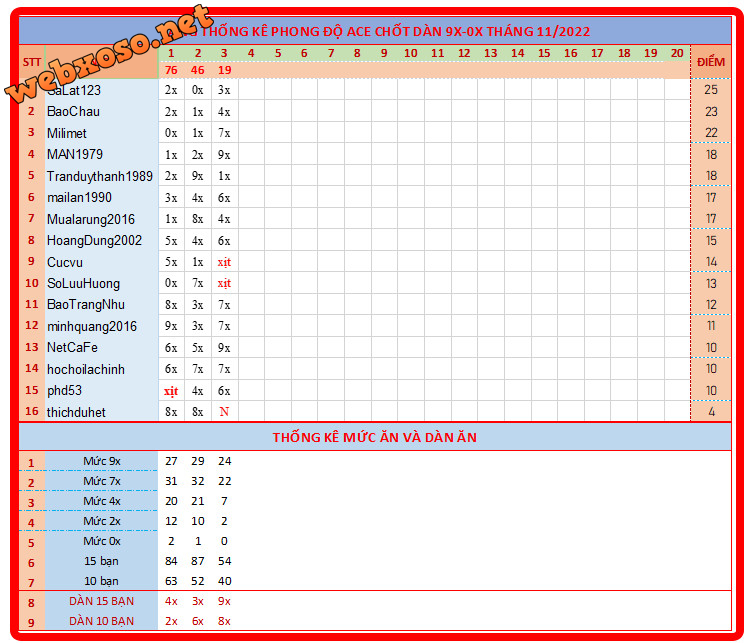
Task: Select the Mức 2x row label
Action: pyautogui.click(x=102, y=521)
